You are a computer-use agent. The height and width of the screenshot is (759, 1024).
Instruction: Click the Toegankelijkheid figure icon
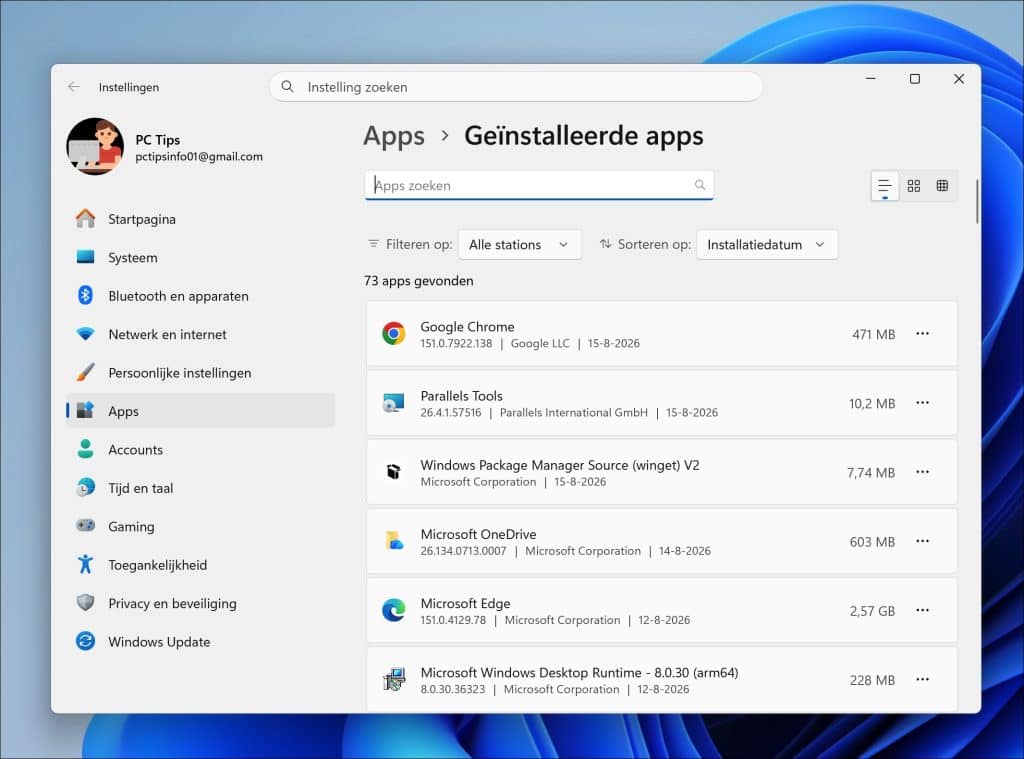click(86, 564)
